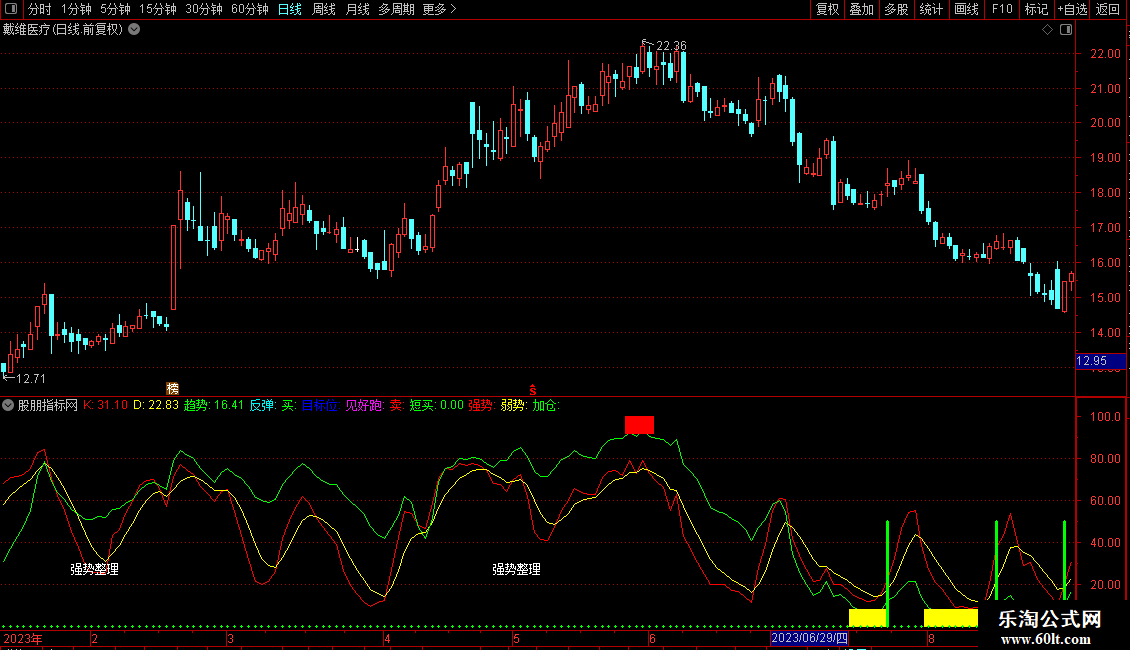Expand the 戴维医疗 stock title dropdown

pos(134,29)
